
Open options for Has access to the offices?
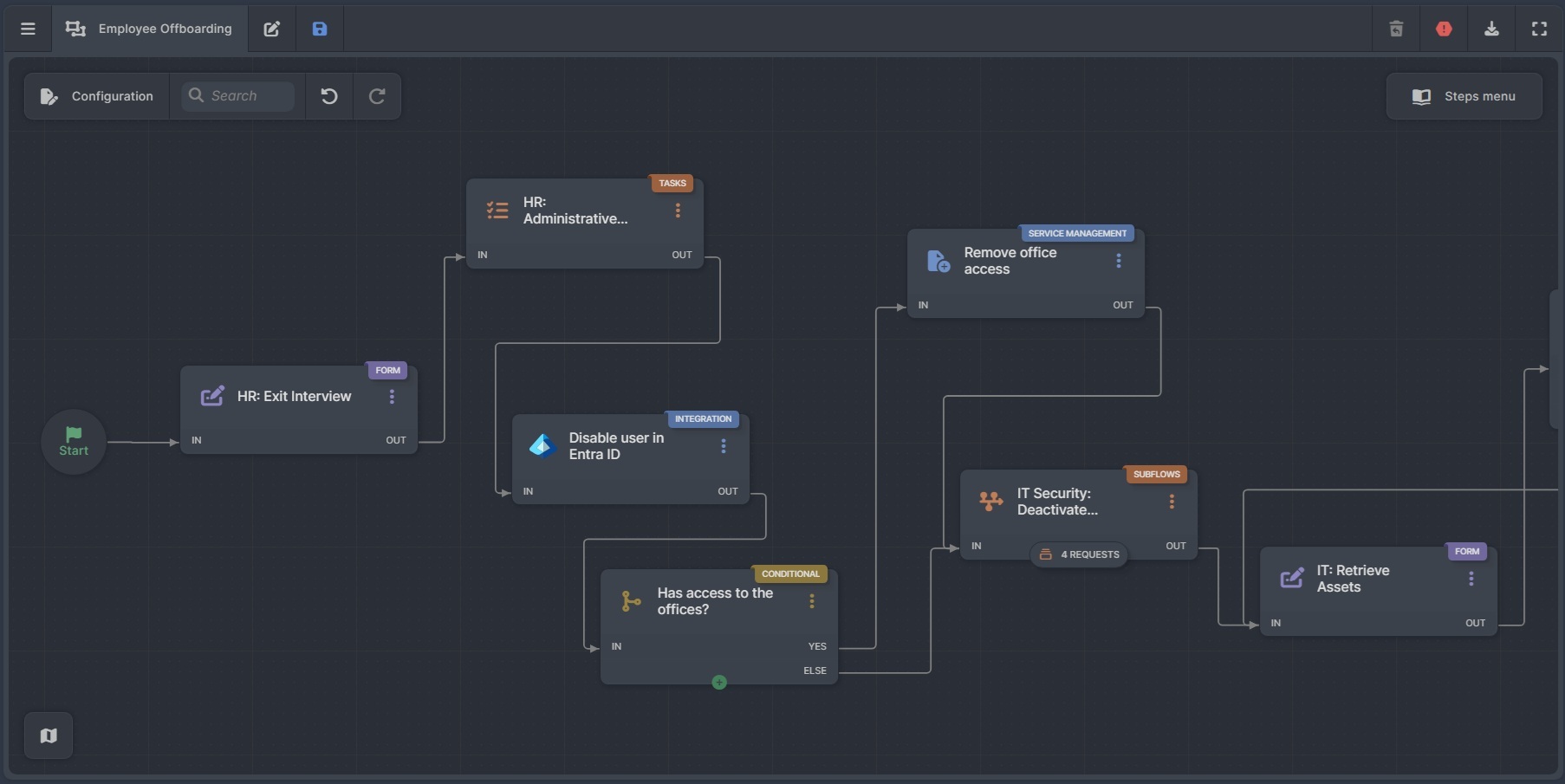click(x=812, y=600)
